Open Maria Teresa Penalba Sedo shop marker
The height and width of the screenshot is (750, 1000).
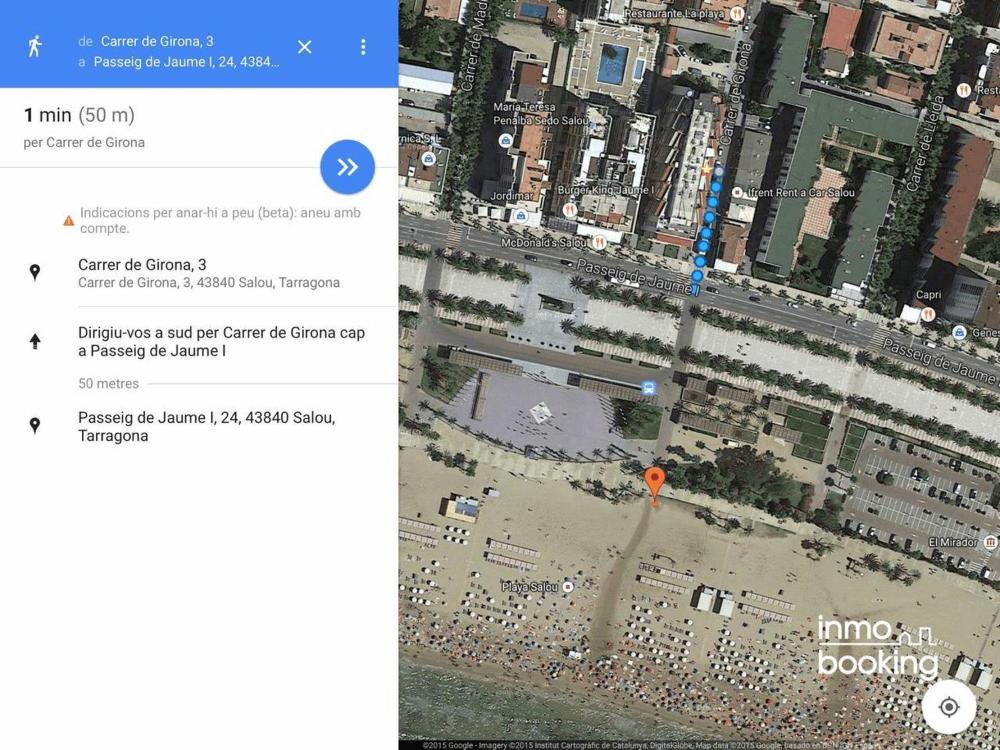click(x=505, y=140)
